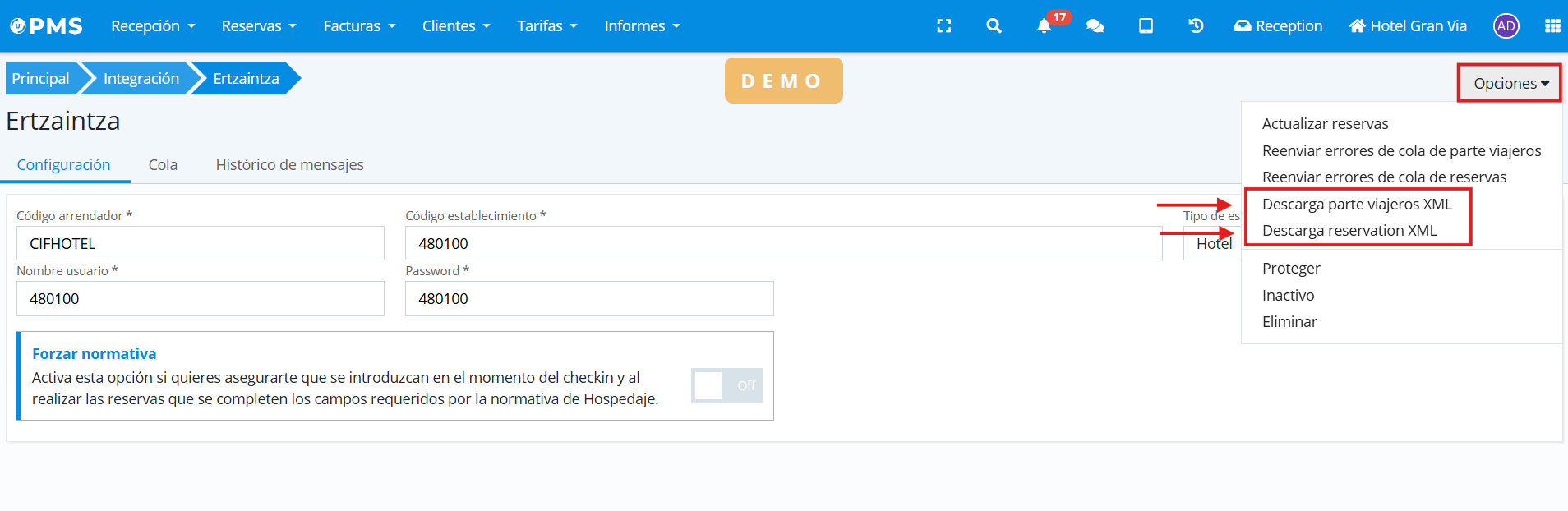
Task: Open the history clock icon
Action: pos(1196,26)
